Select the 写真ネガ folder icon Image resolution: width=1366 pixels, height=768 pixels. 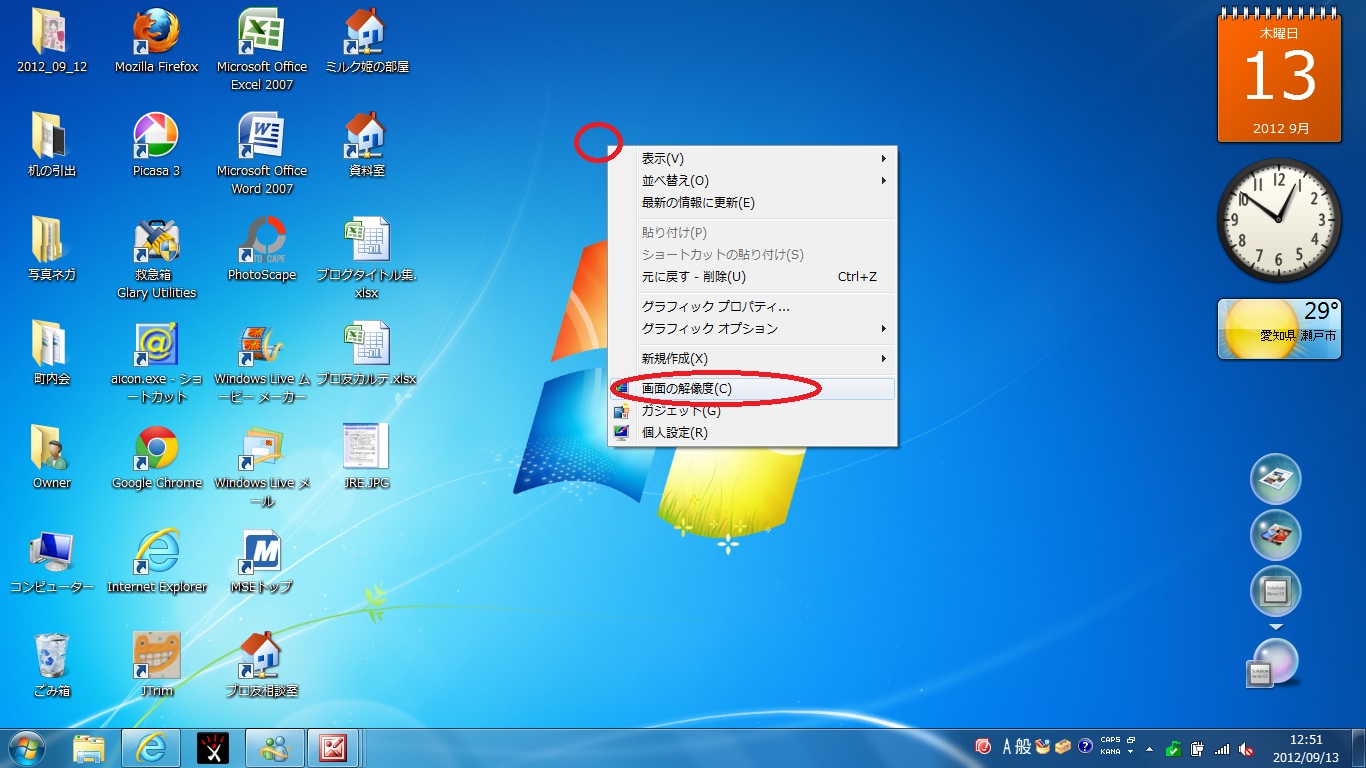pos(52,250)
